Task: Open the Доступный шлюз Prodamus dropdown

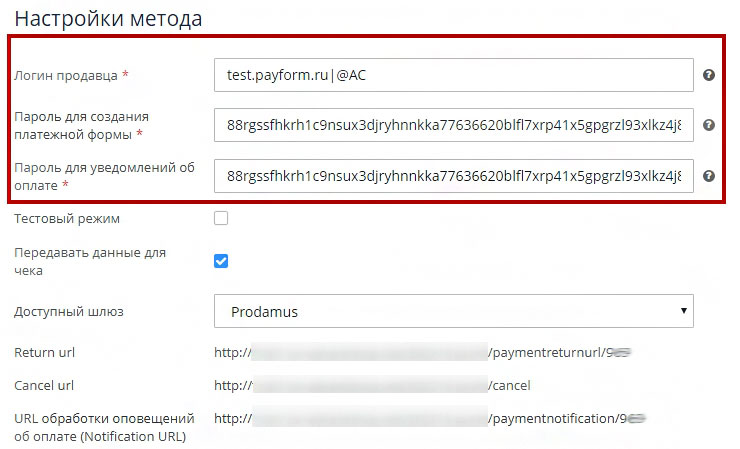Action: pyautogui.click(x=454, y=311)
